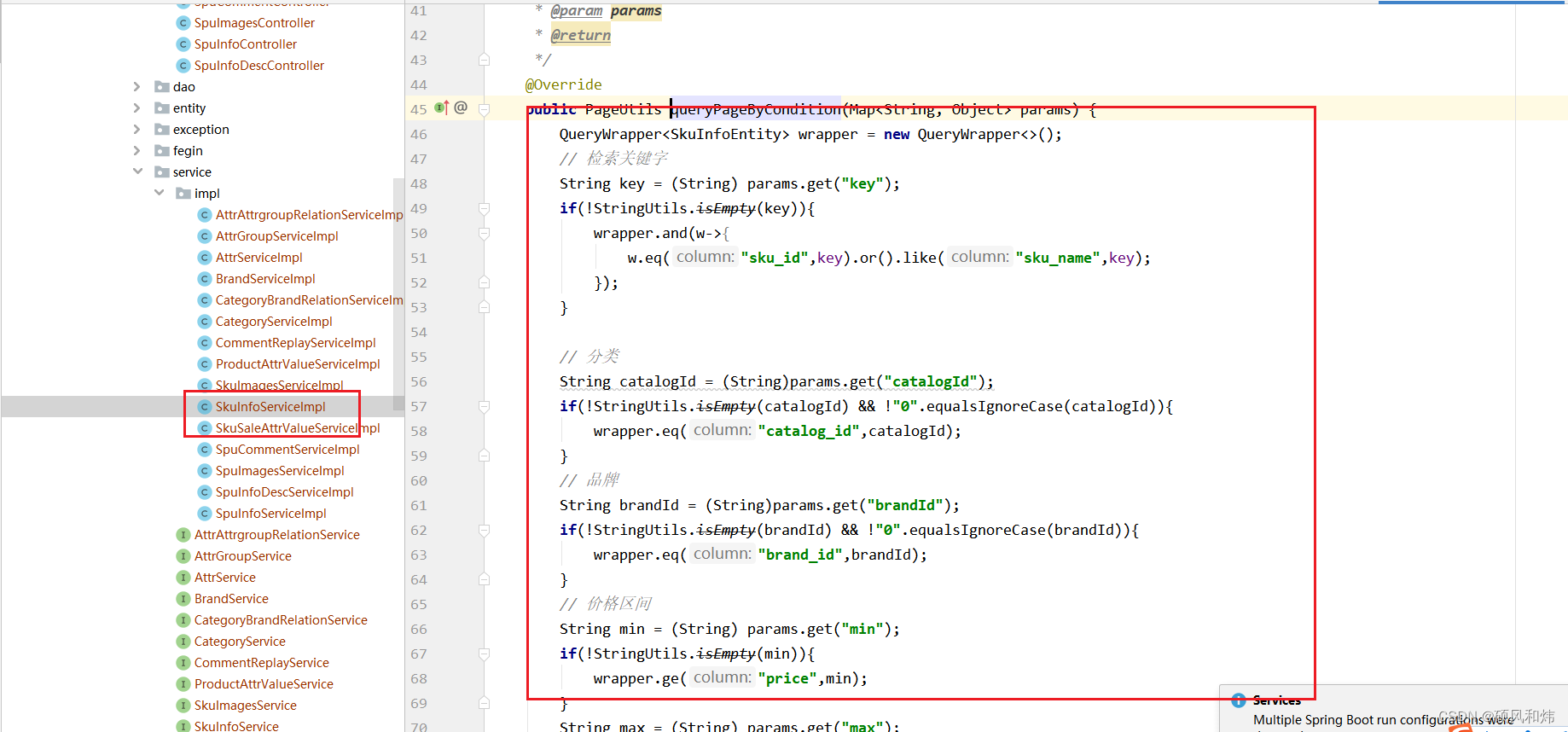The width and height of the screenshot is (1568, 732).
Task: Expand the fegin folder
Action: coord(137,151)
